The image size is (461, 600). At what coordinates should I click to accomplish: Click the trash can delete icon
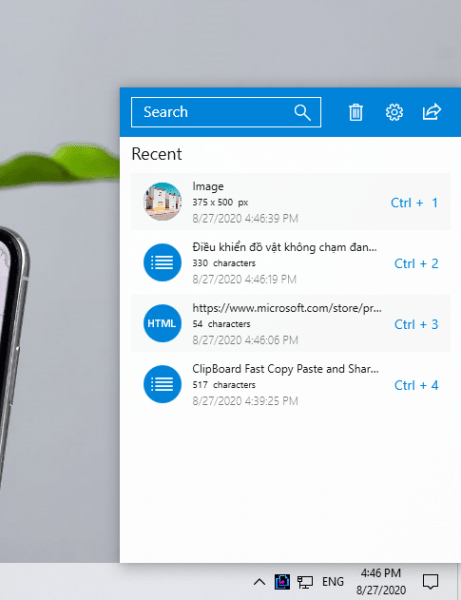pyautogui.click(x=356, y=112)
